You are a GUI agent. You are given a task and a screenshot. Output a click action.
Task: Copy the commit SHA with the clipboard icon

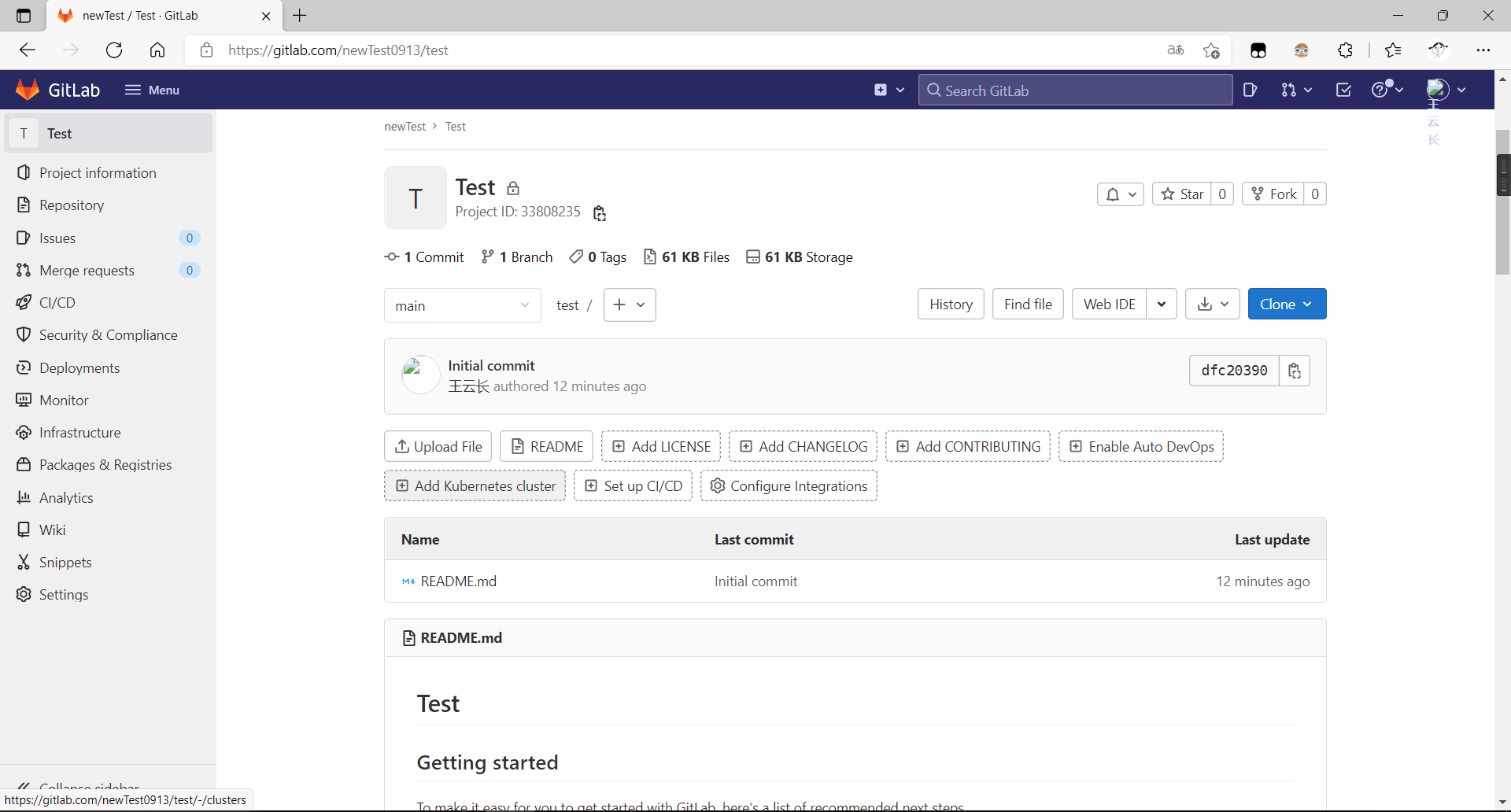click(1295, 371)
